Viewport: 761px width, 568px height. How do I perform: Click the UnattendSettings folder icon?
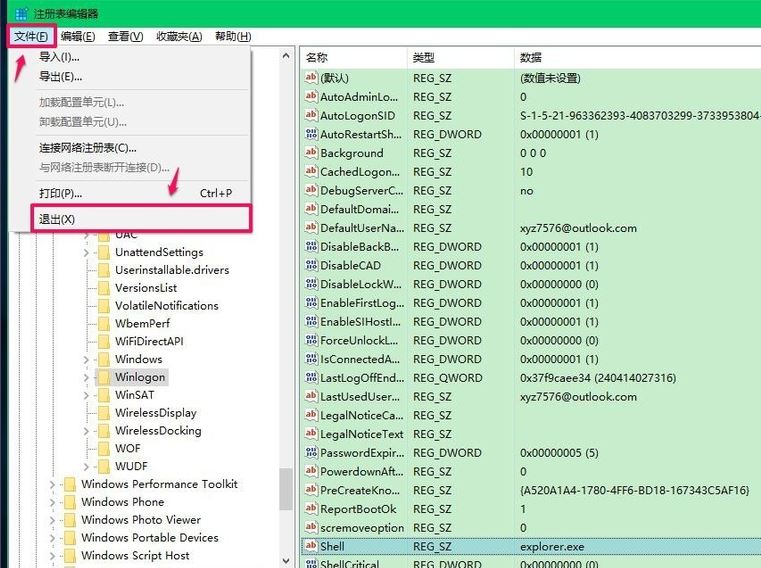coord(103,252)
